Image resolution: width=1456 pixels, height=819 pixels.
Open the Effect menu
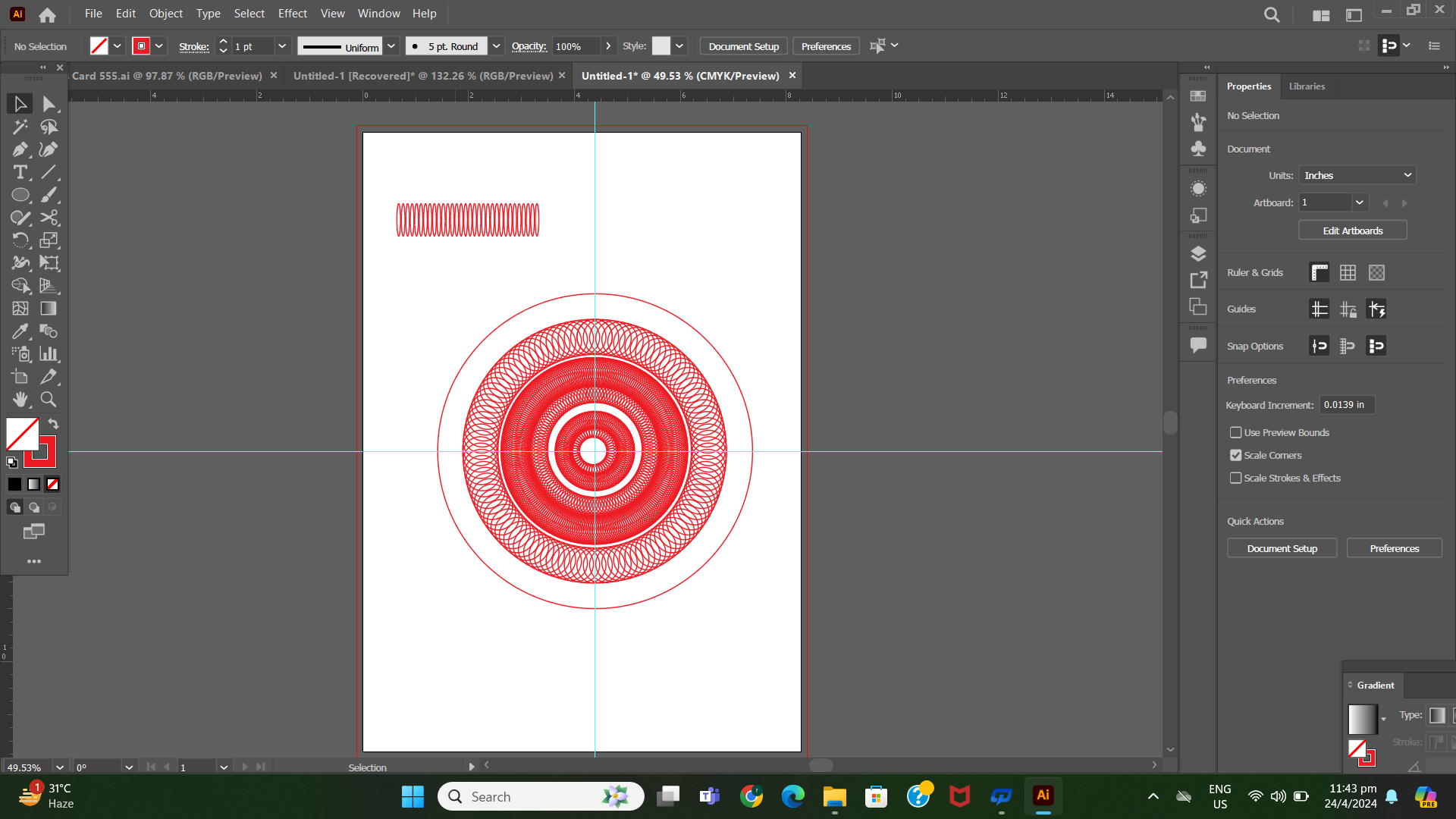[293, 14]
